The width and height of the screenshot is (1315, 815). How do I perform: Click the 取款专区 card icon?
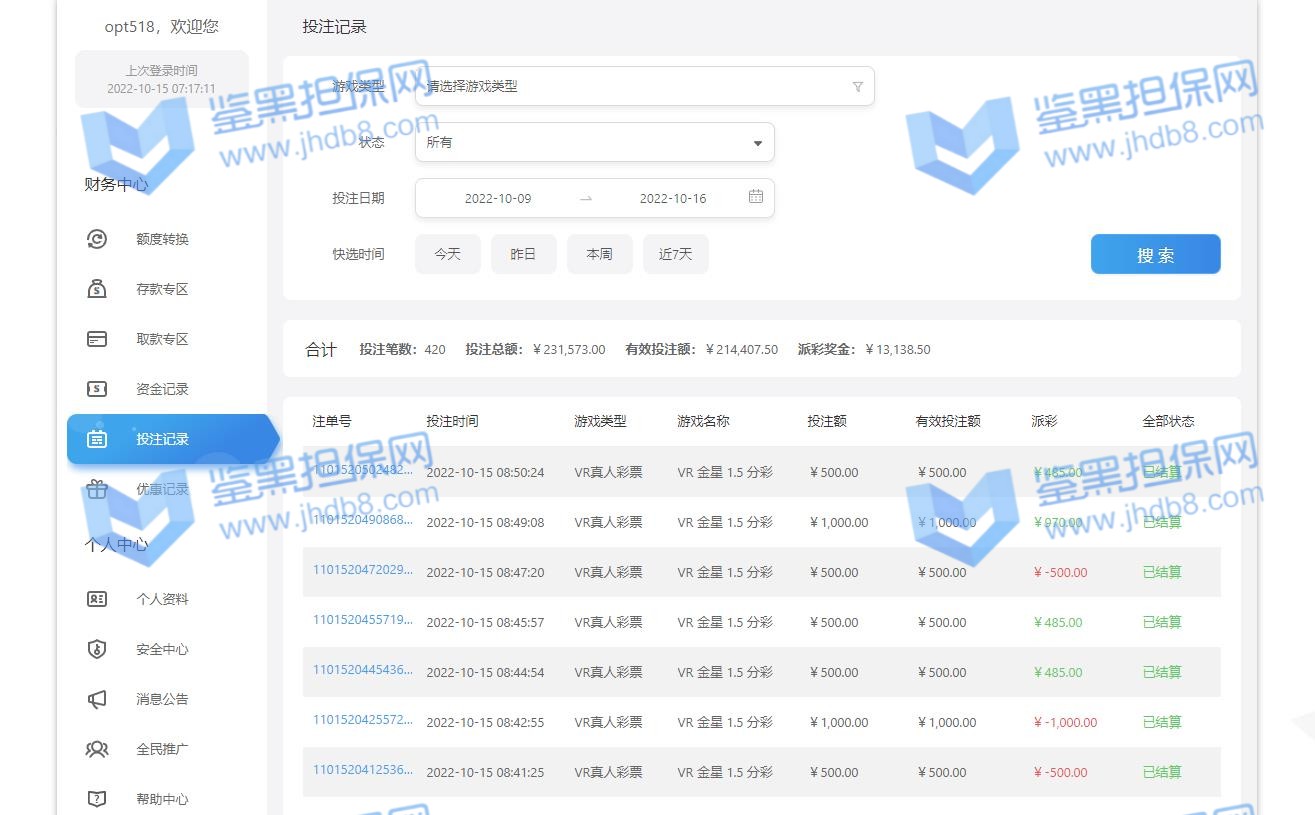point(97,339)
